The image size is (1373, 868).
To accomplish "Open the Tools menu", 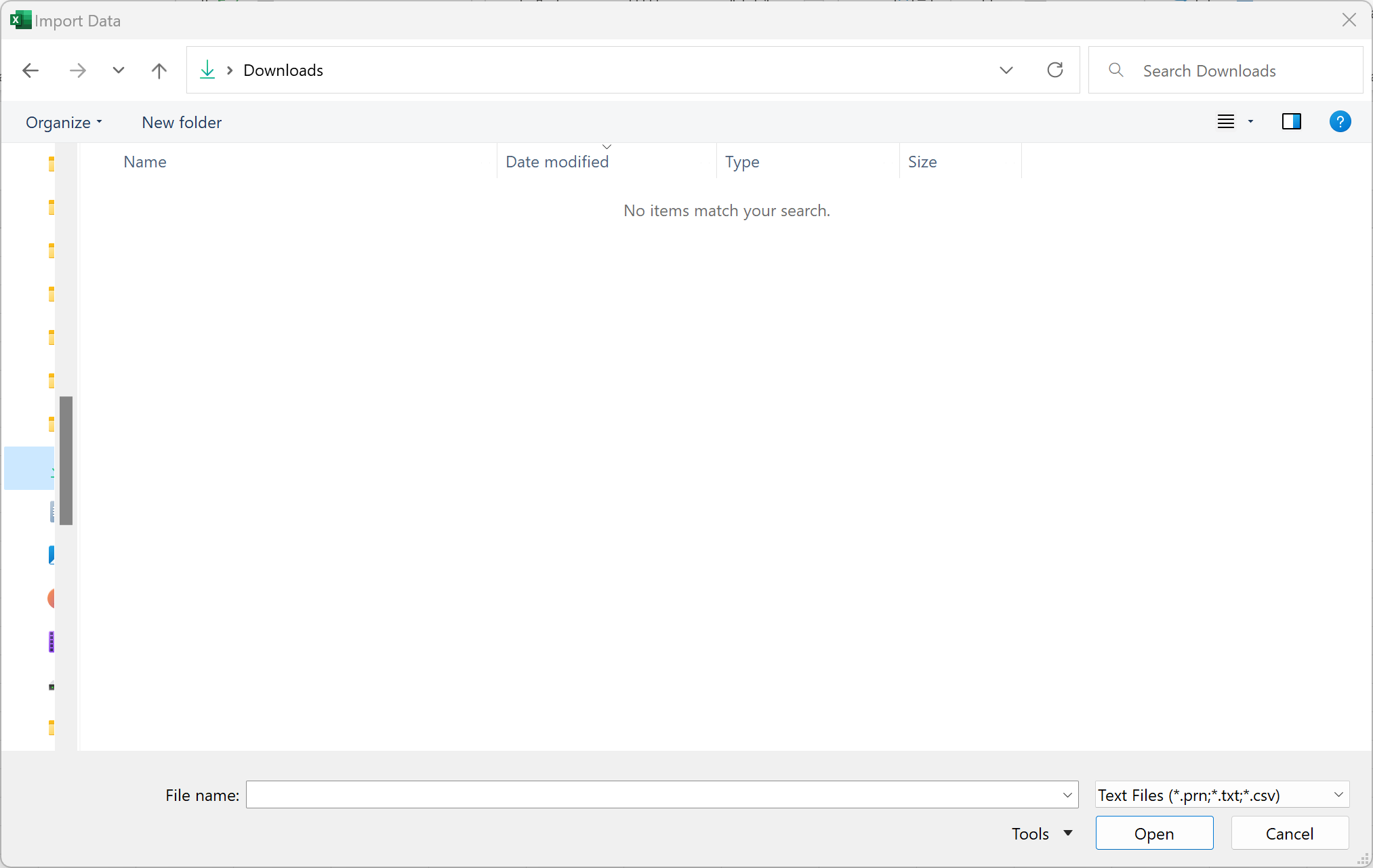I will coord(1042,833).
